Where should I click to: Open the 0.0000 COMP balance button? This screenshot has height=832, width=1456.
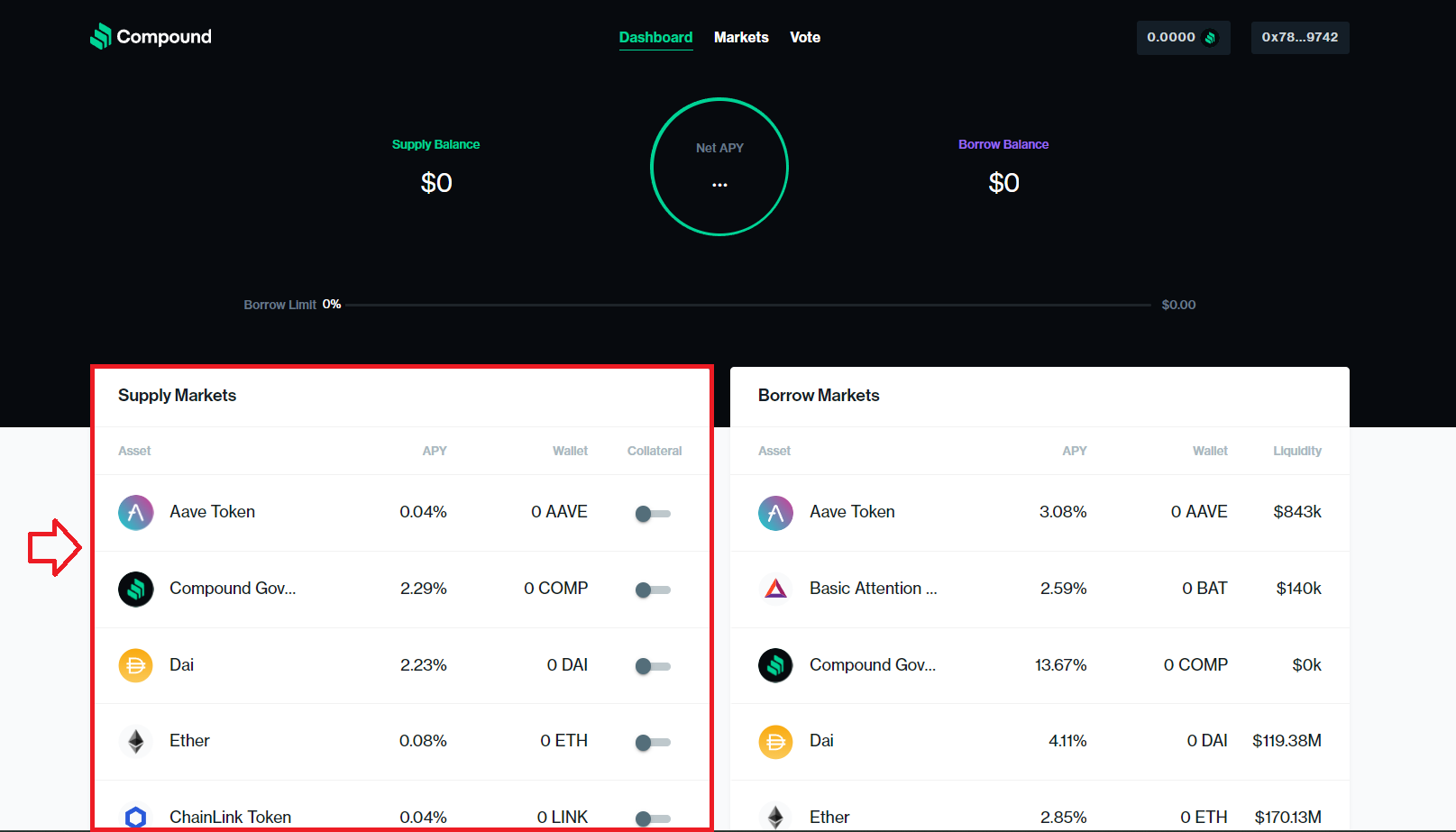pyautogui.click(x=1183, y=37)
